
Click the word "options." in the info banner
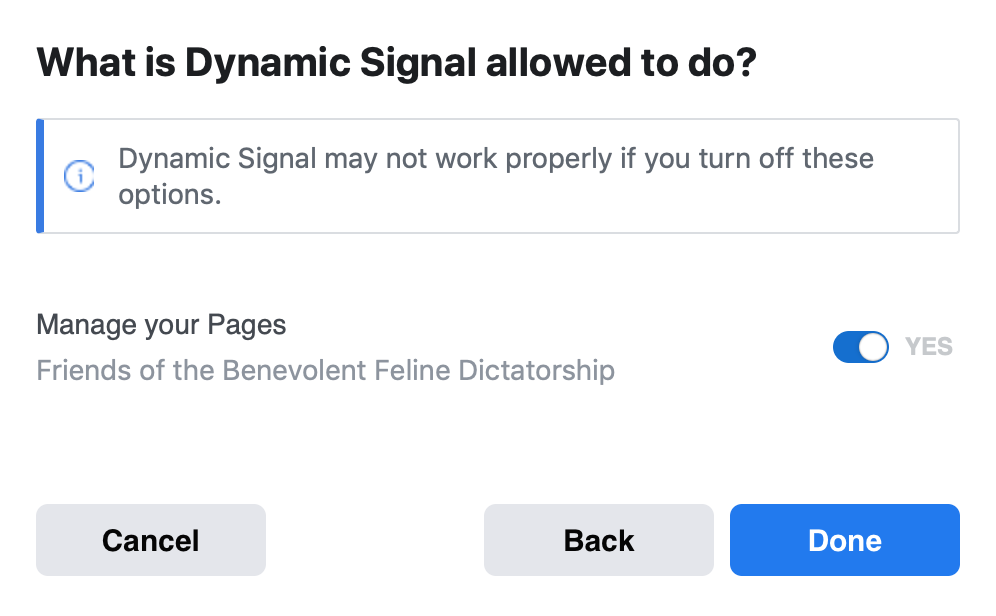170,195
